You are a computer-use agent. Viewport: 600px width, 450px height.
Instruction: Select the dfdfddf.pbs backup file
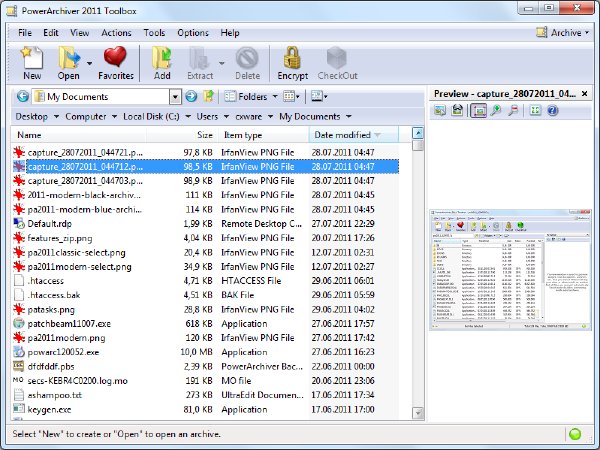coord(205,367)
